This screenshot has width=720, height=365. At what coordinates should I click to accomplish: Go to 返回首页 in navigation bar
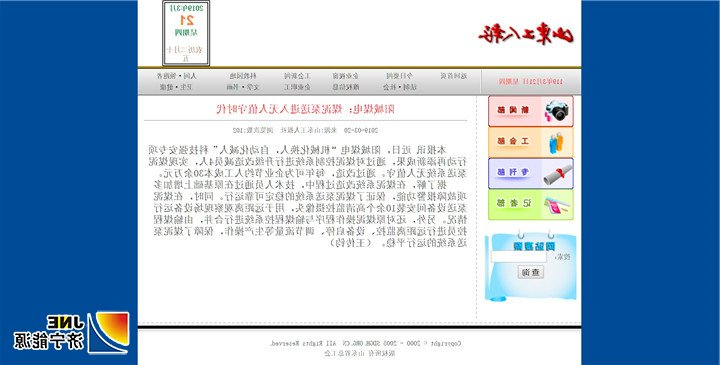click(x=454, y=76)
